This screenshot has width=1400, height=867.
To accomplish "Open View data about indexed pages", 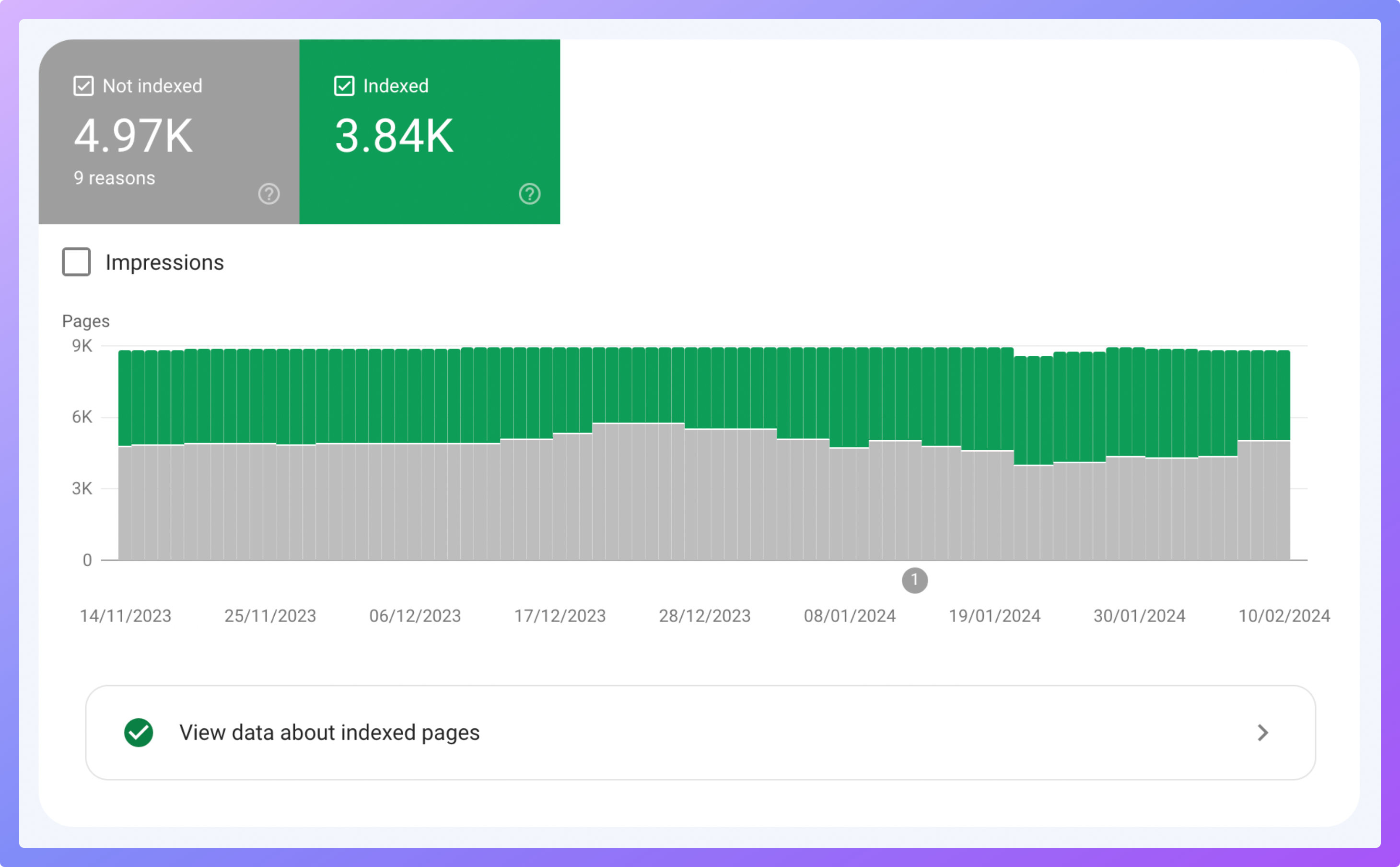I will coord(329,732).
